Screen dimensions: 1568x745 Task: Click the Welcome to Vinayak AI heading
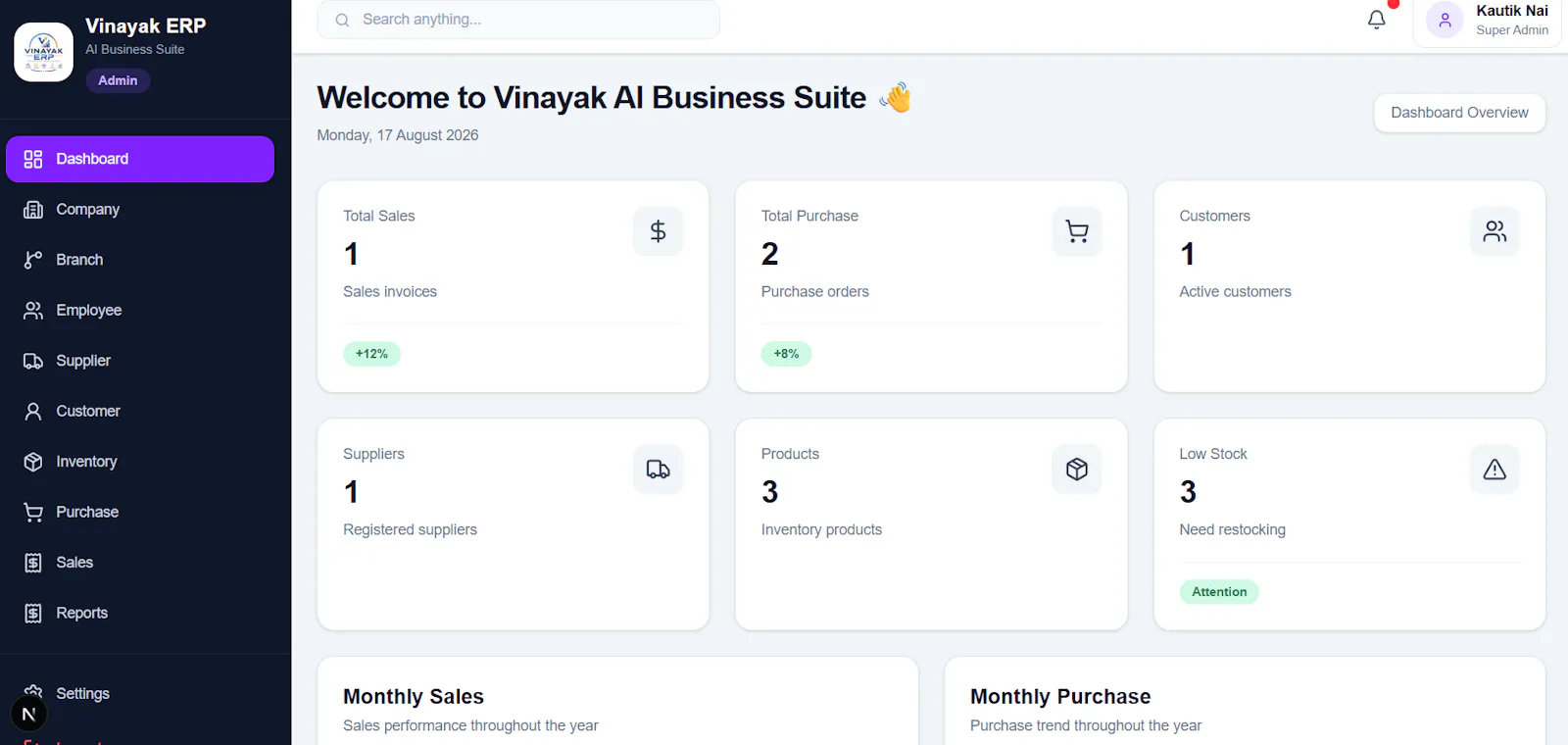pyautogui.click(x=592, y=98)
